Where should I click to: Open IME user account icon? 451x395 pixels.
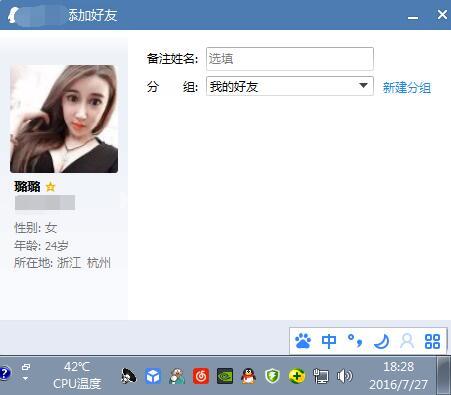click(407, 341)
